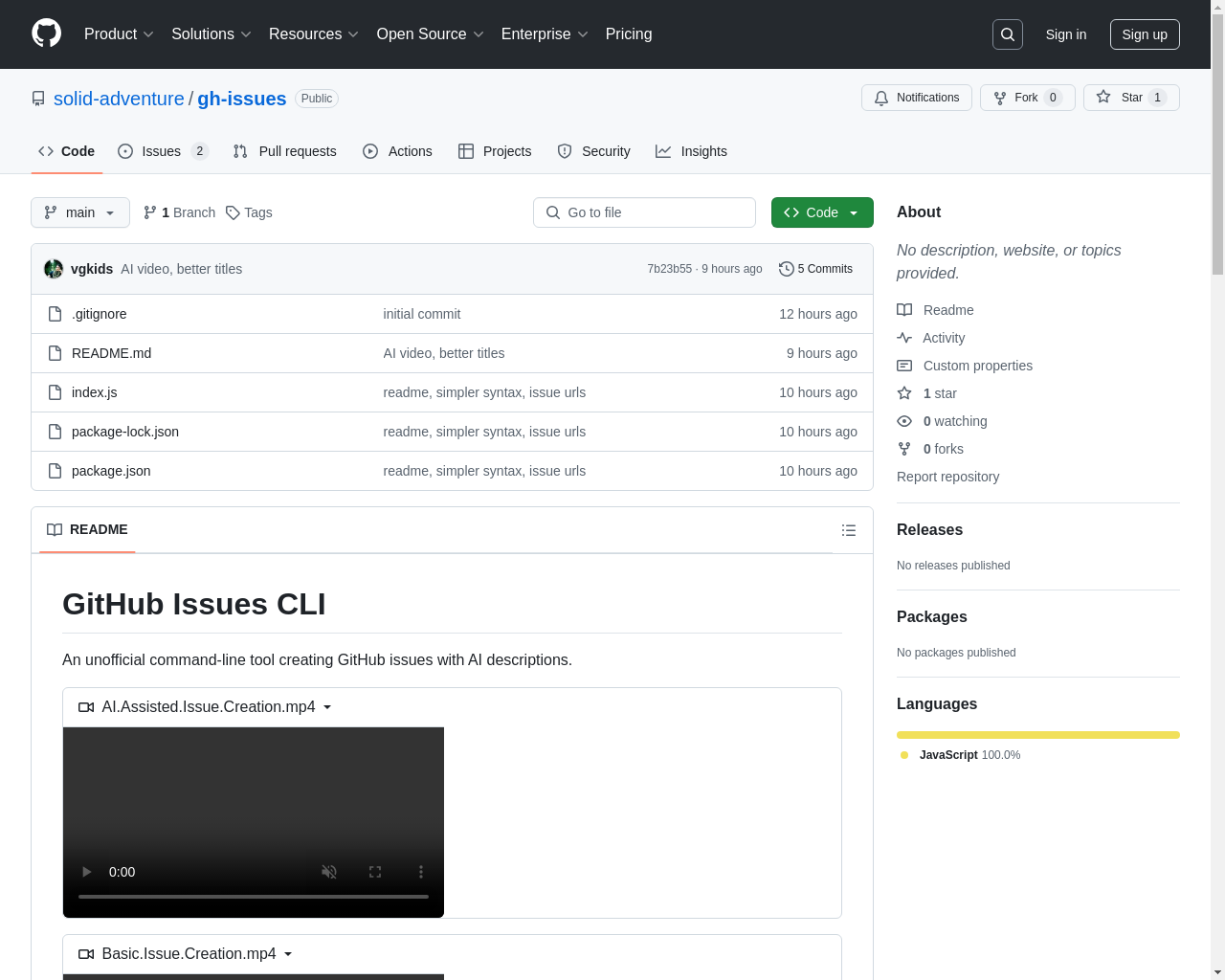Click the yellow dot beside JavaScript
Image resolution: width=1225 pixels, height=980 pixels.
pyautogui.click(x=904, y=755)
